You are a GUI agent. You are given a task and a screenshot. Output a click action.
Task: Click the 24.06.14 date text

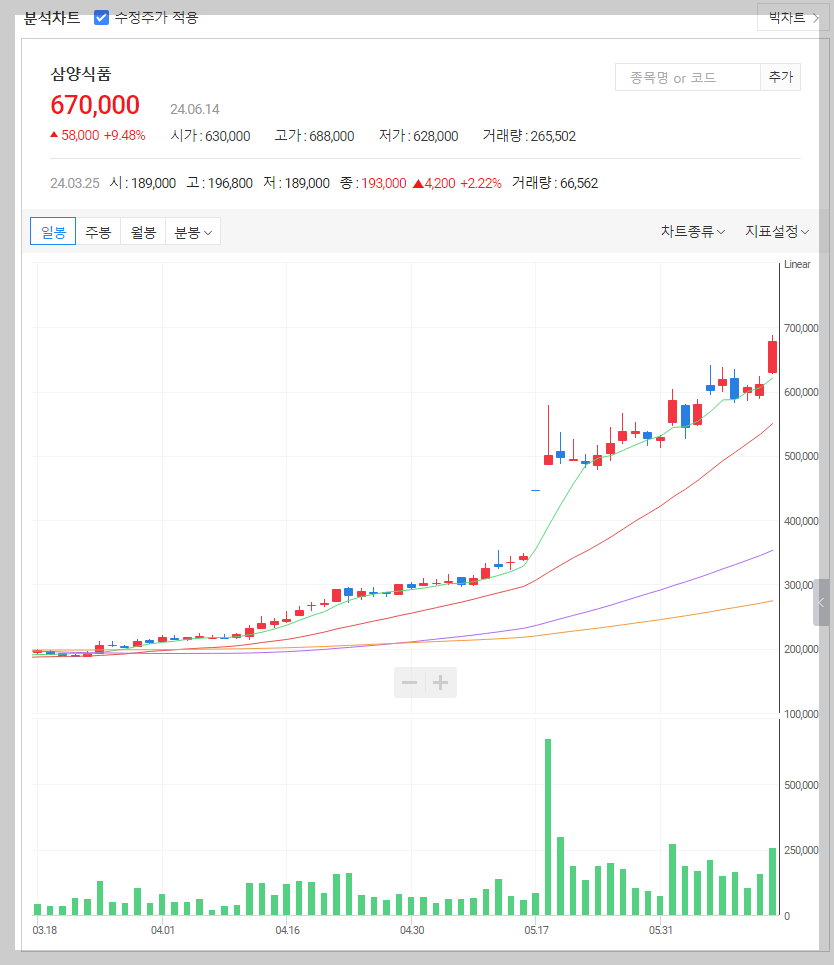pos(194,110)
